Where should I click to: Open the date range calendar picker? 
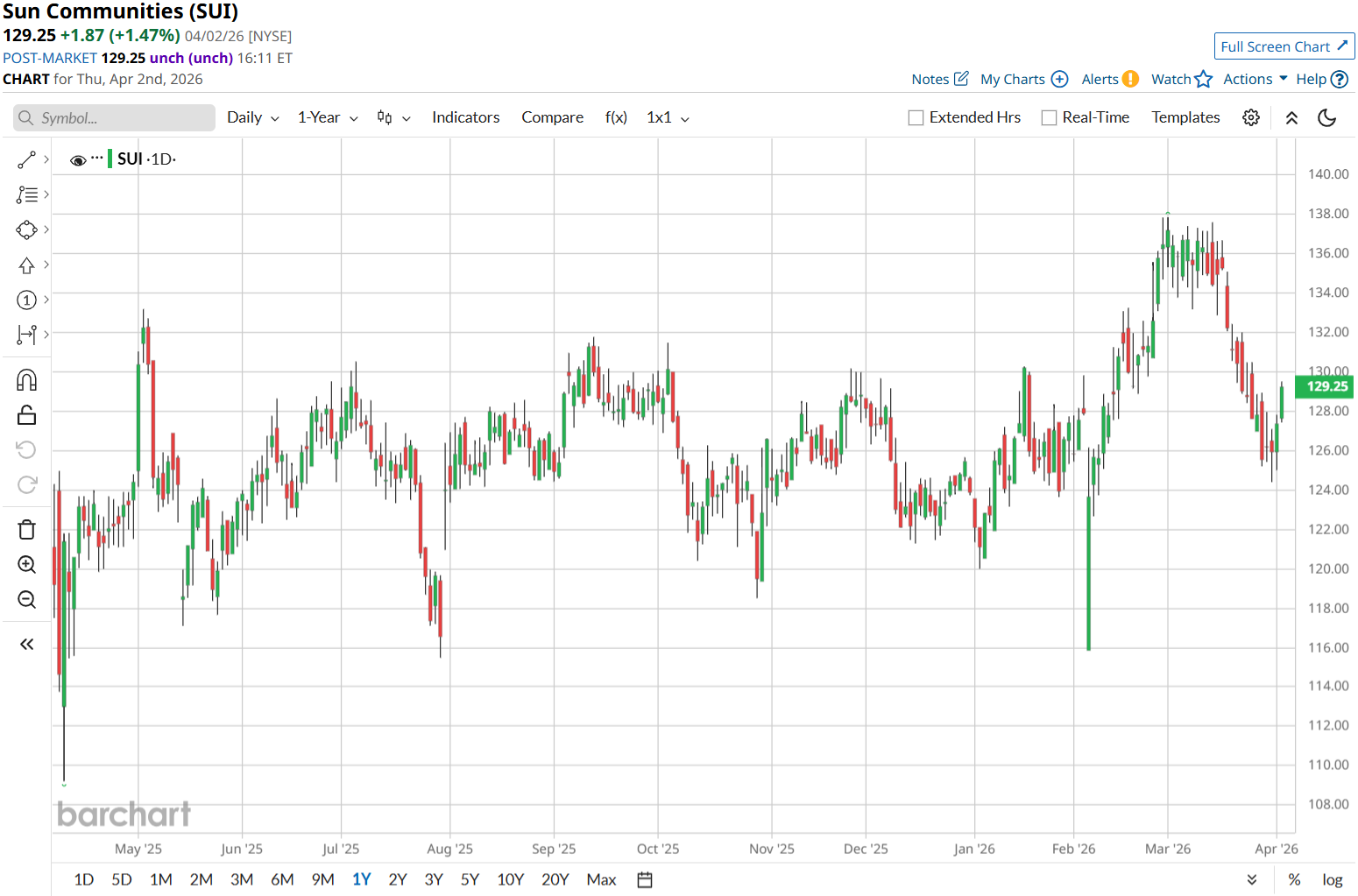645,879
